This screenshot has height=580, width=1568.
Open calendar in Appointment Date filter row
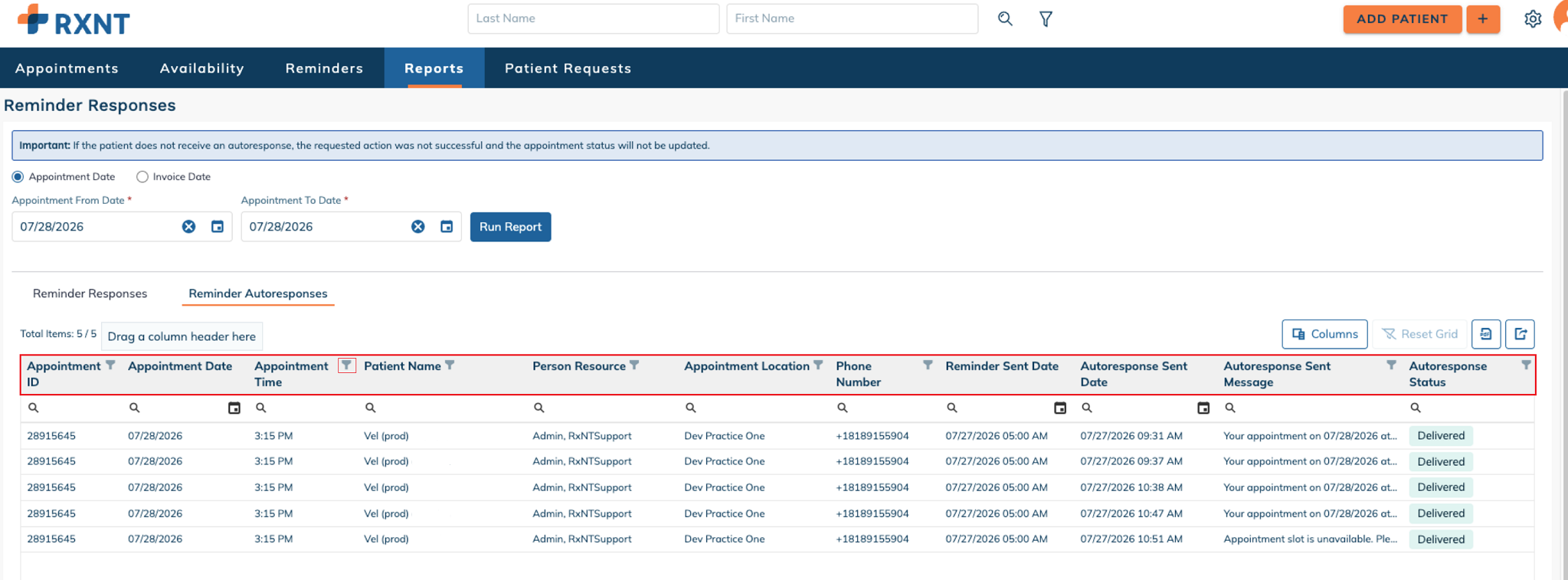click(x=234, y=408)
